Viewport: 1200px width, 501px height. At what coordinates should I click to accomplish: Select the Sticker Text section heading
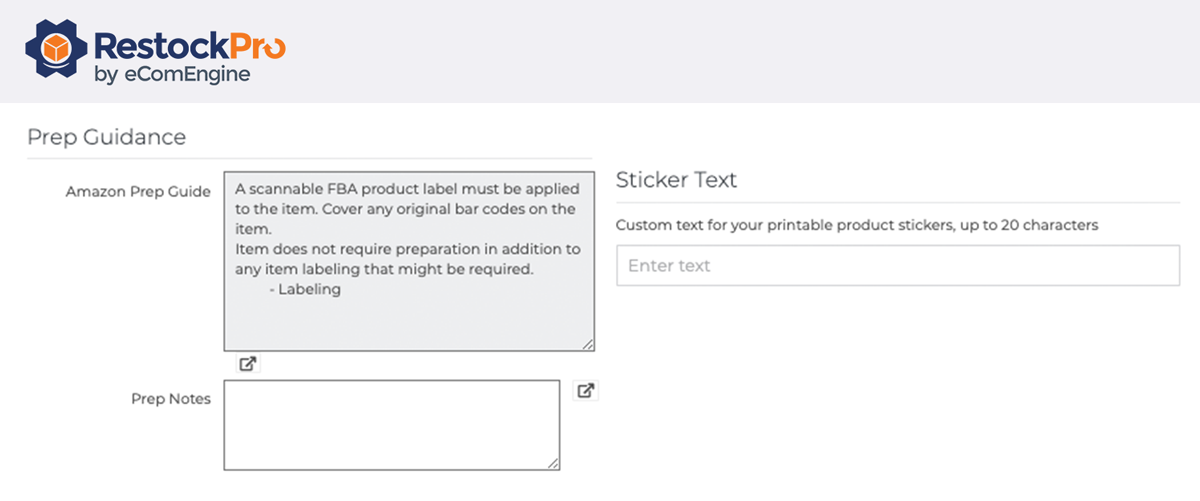[676, 180]
